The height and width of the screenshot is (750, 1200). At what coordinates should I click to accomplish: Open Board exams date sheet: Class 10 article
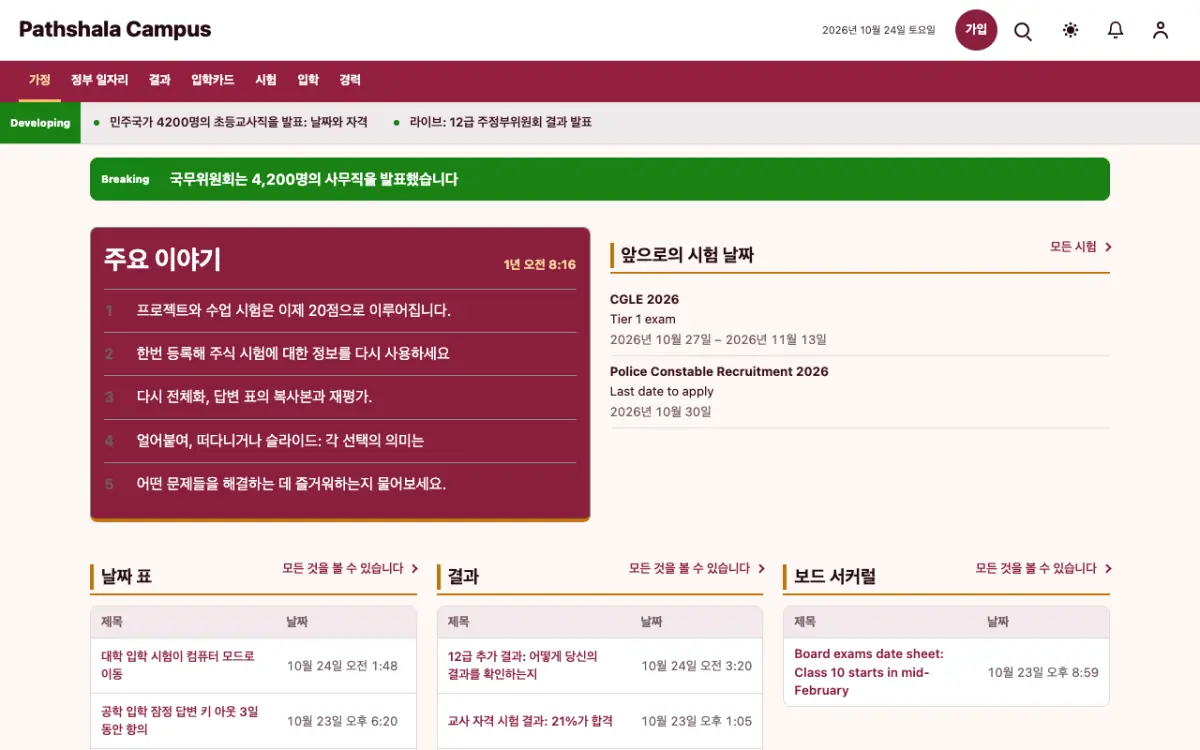pos(869,672)
